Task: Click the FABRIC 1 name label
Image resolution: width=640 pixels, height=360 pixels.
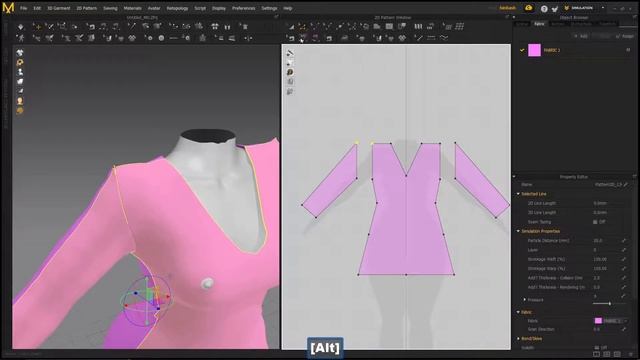Action: [552, 50]
